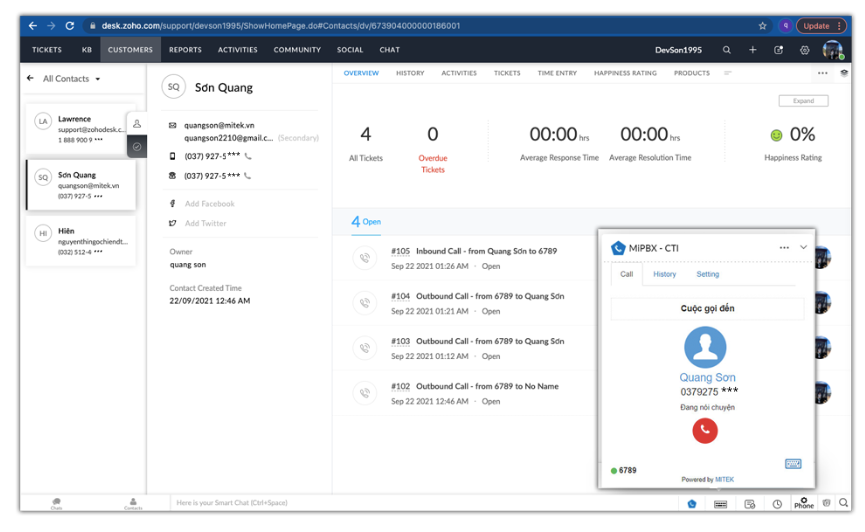
Task: Switch to the History tab in MiPBX
Action: pos(664,274)
